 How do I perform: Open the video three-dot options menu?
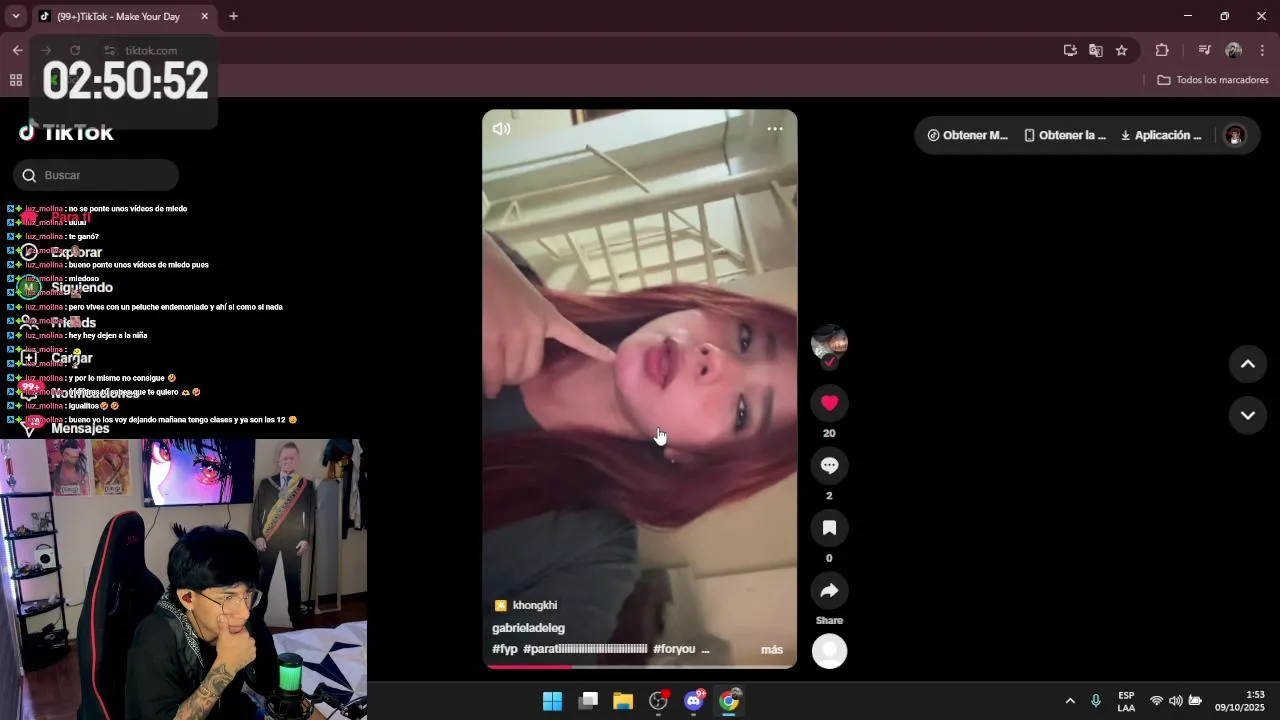coord(775,129)
